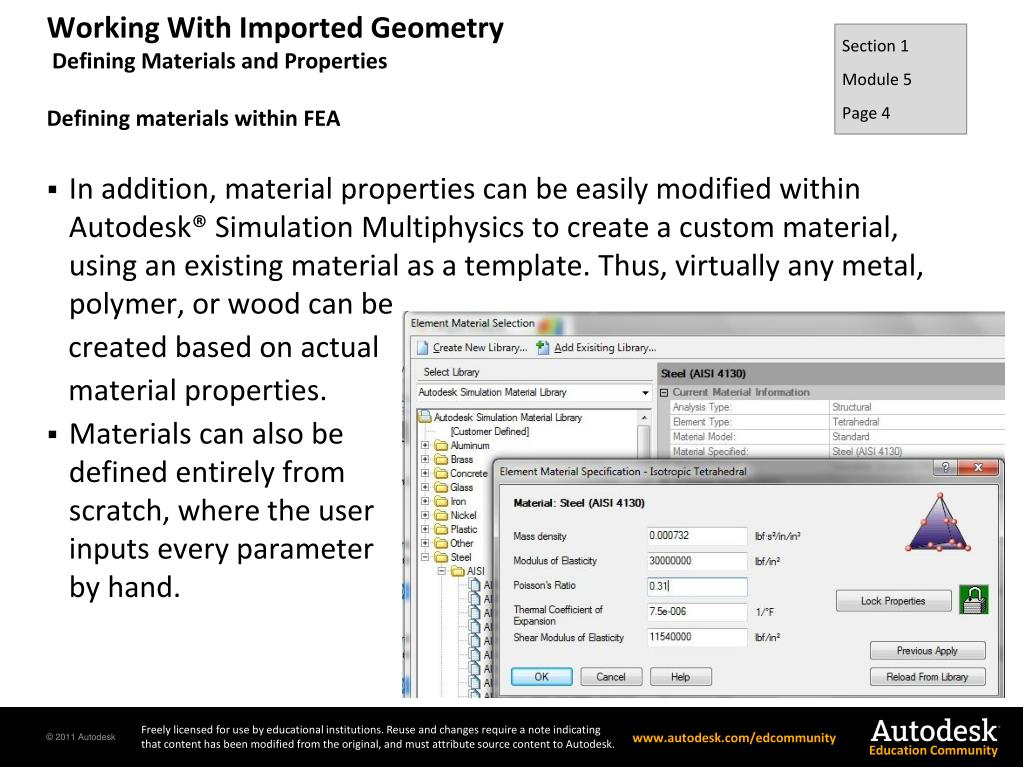Click the Add Existing Library icon
This screenshot has width=1023, height=767.
point(542,348)
